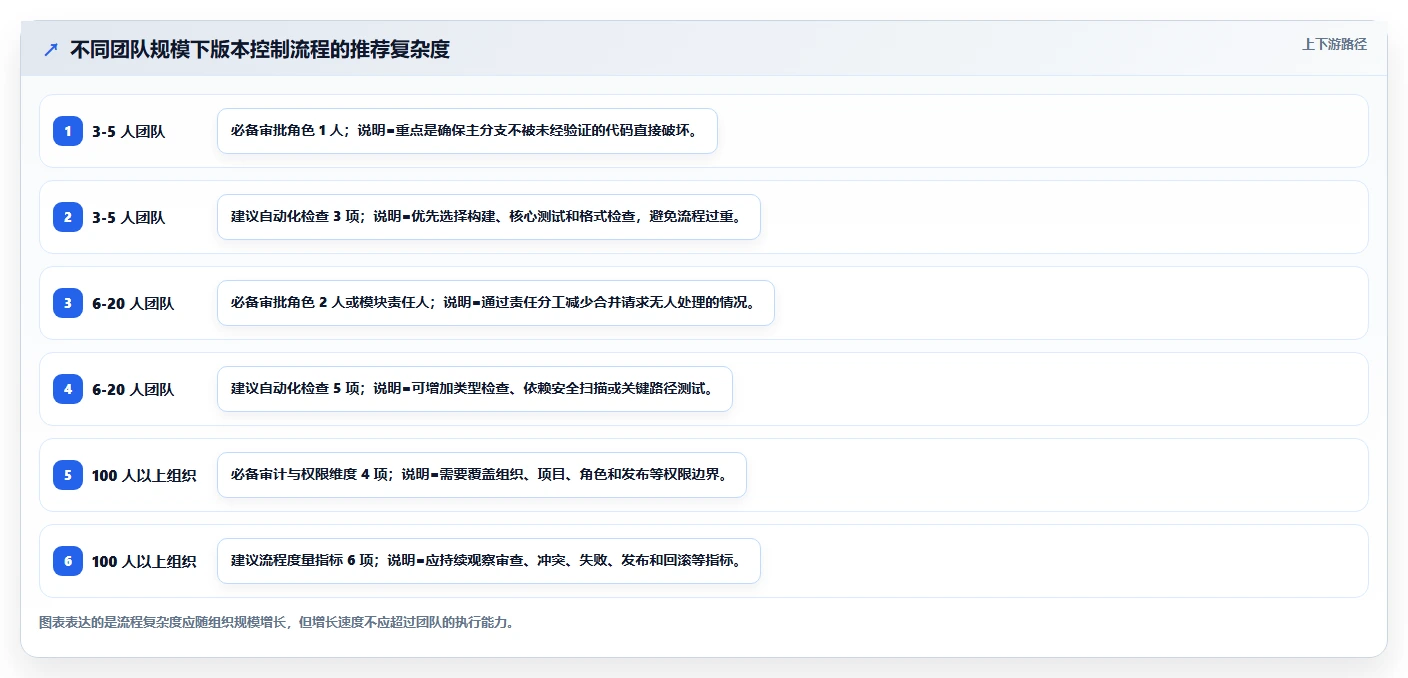Click step number badge 2
The width and height of the screenshot is (1408, 678).
tap(68, 217)
